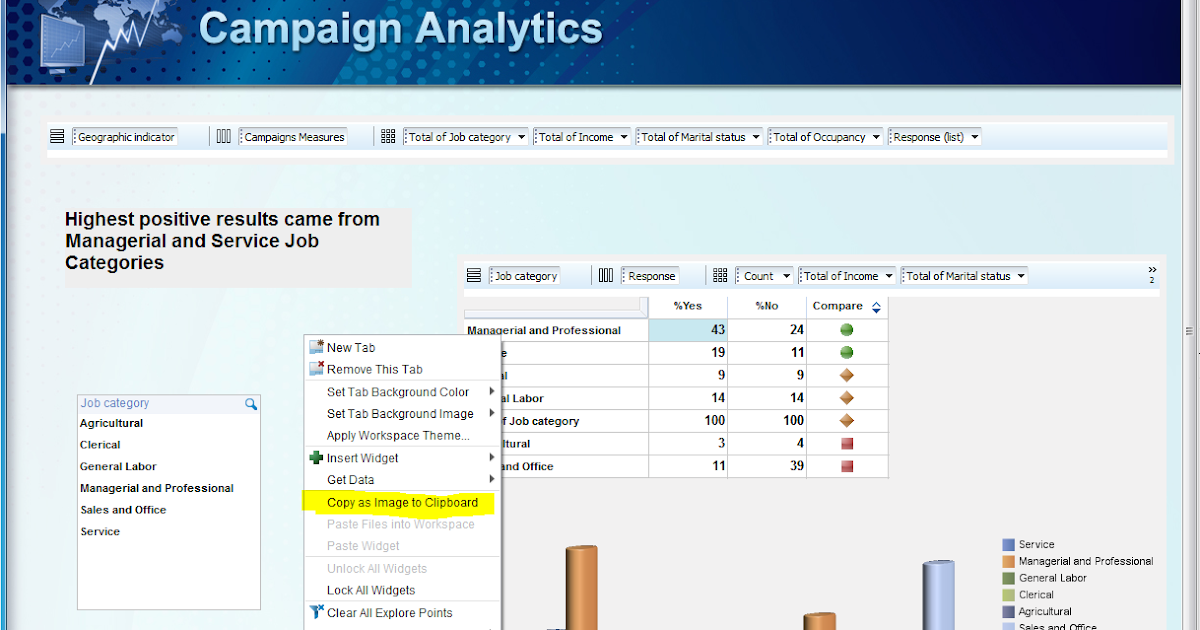The height and width of the screenshot is (630, 1200).
Task: Click the Clear All Explore Points icon
Action: pyautogui.click(x=317, y=613)
